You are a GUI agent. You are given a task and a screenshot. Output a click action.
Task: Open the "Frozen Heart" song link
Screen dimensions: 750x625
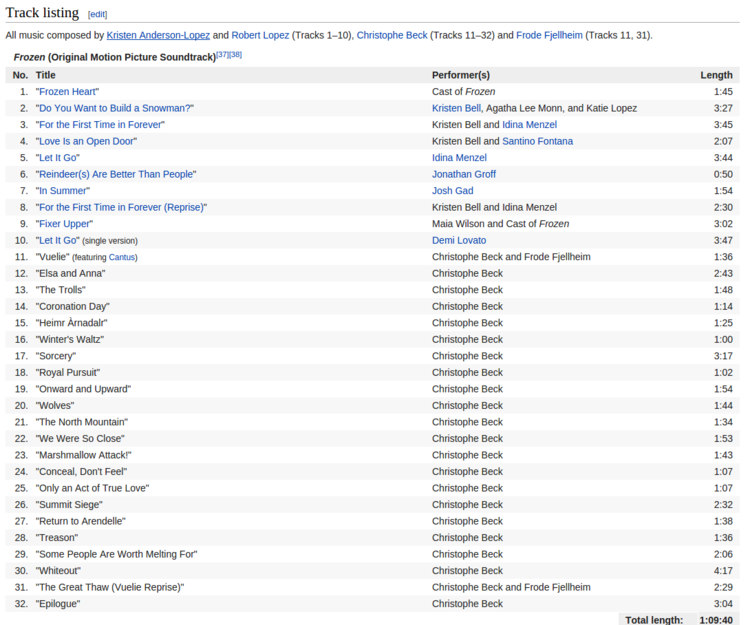pos(67,92)
